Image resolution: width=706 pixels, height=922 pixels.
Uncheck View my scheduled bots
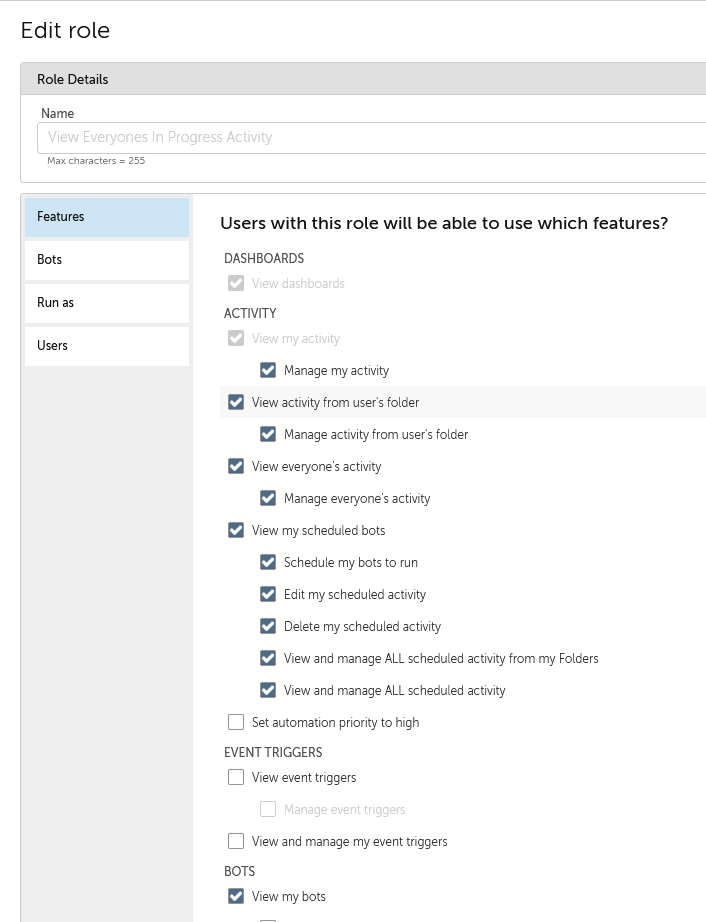coord(236,530)
